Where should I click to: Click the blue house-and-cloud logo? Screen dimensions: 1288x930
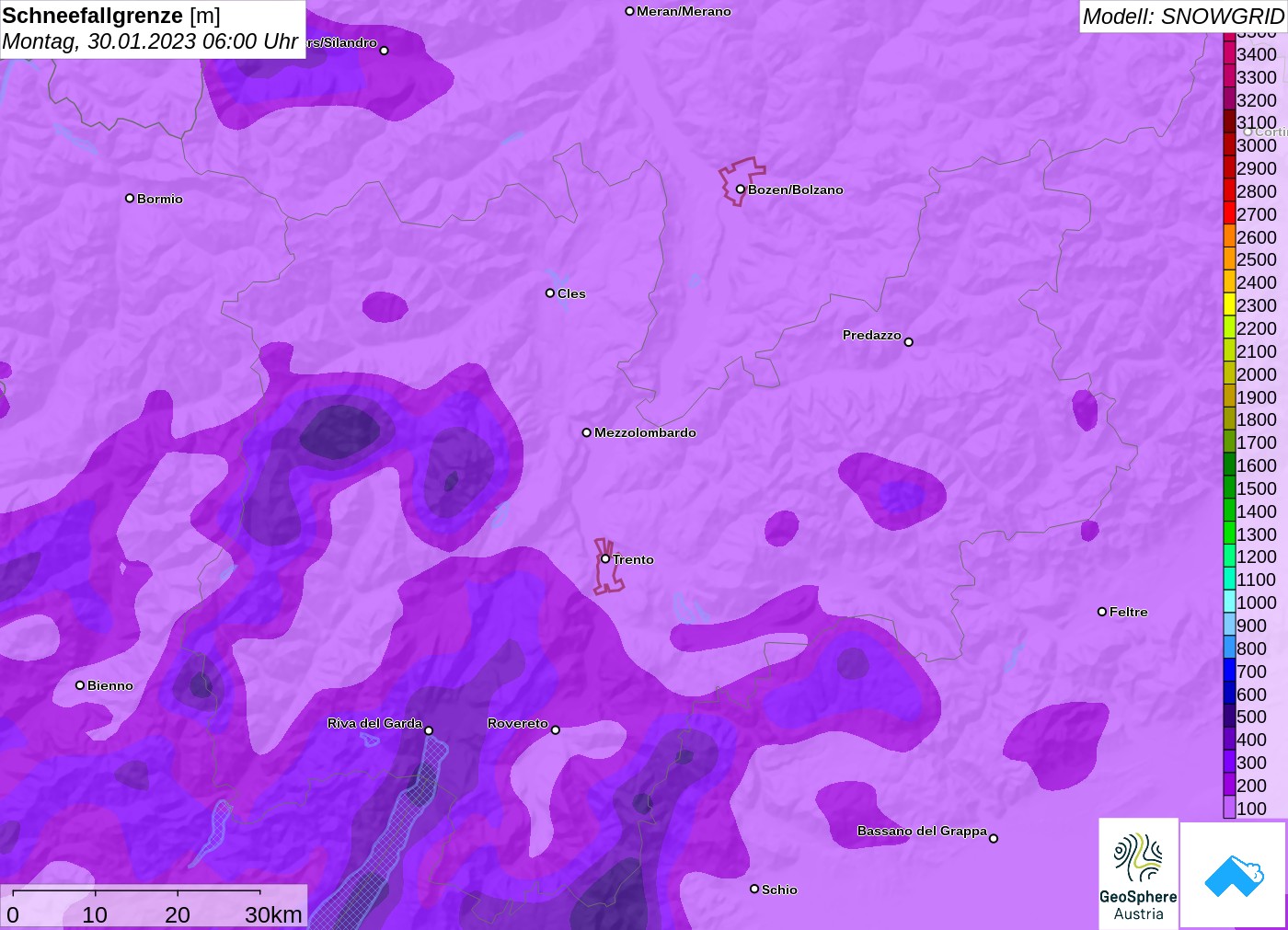pyautogui.click(x=1234, y=876)
